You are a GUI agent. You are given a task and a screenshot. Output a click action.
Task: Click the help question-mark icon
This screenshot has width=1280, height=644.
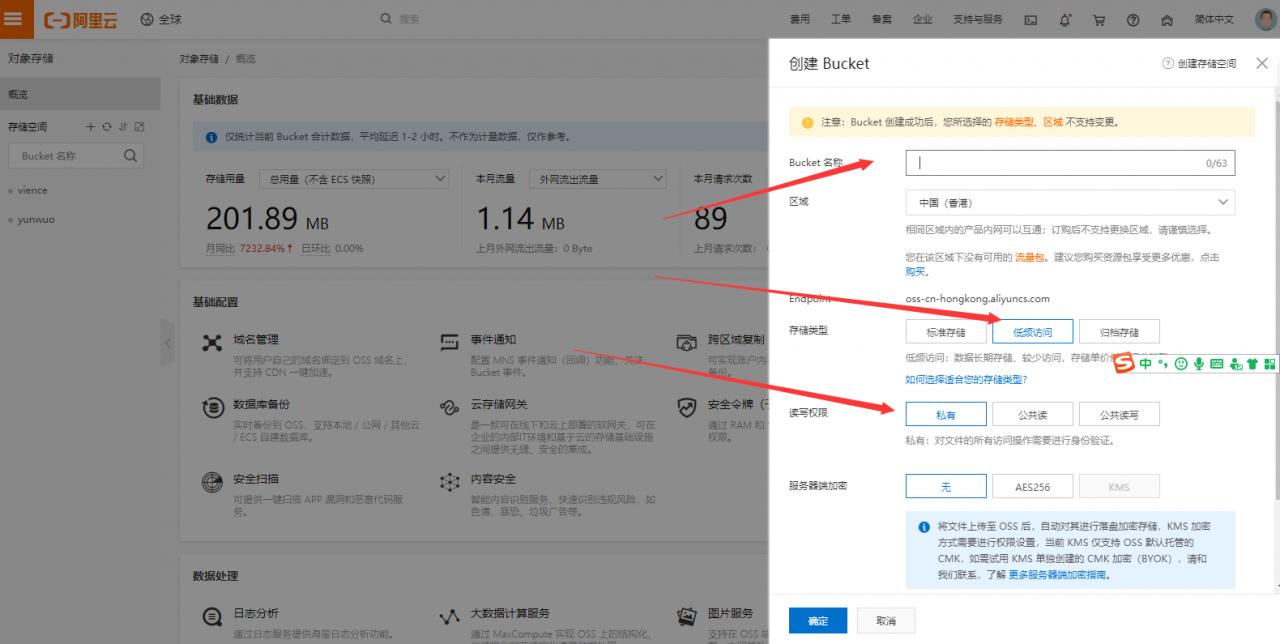pyautogui.click(x=1132, y=19)
